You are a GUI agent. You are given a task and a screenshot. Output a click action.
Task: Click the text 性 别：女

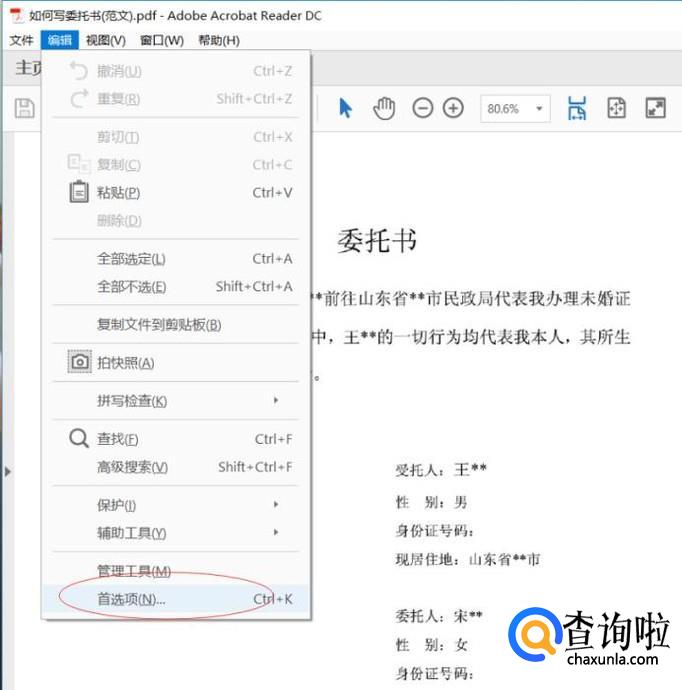(431, 645)
